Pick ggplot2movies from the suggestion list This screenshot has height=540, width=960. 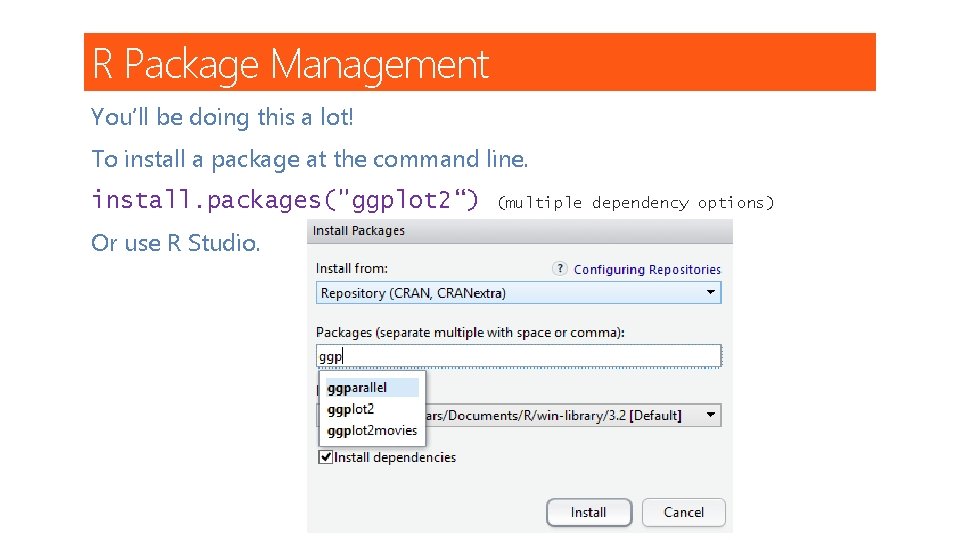click(373, 430)
